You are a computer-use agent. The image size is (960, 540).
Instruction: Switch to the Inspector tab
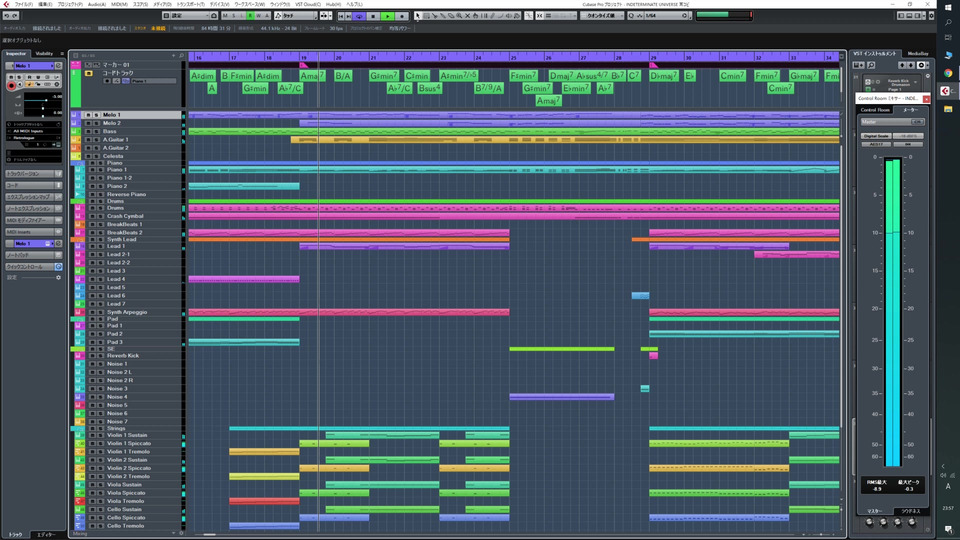click(x=17, y=54)
